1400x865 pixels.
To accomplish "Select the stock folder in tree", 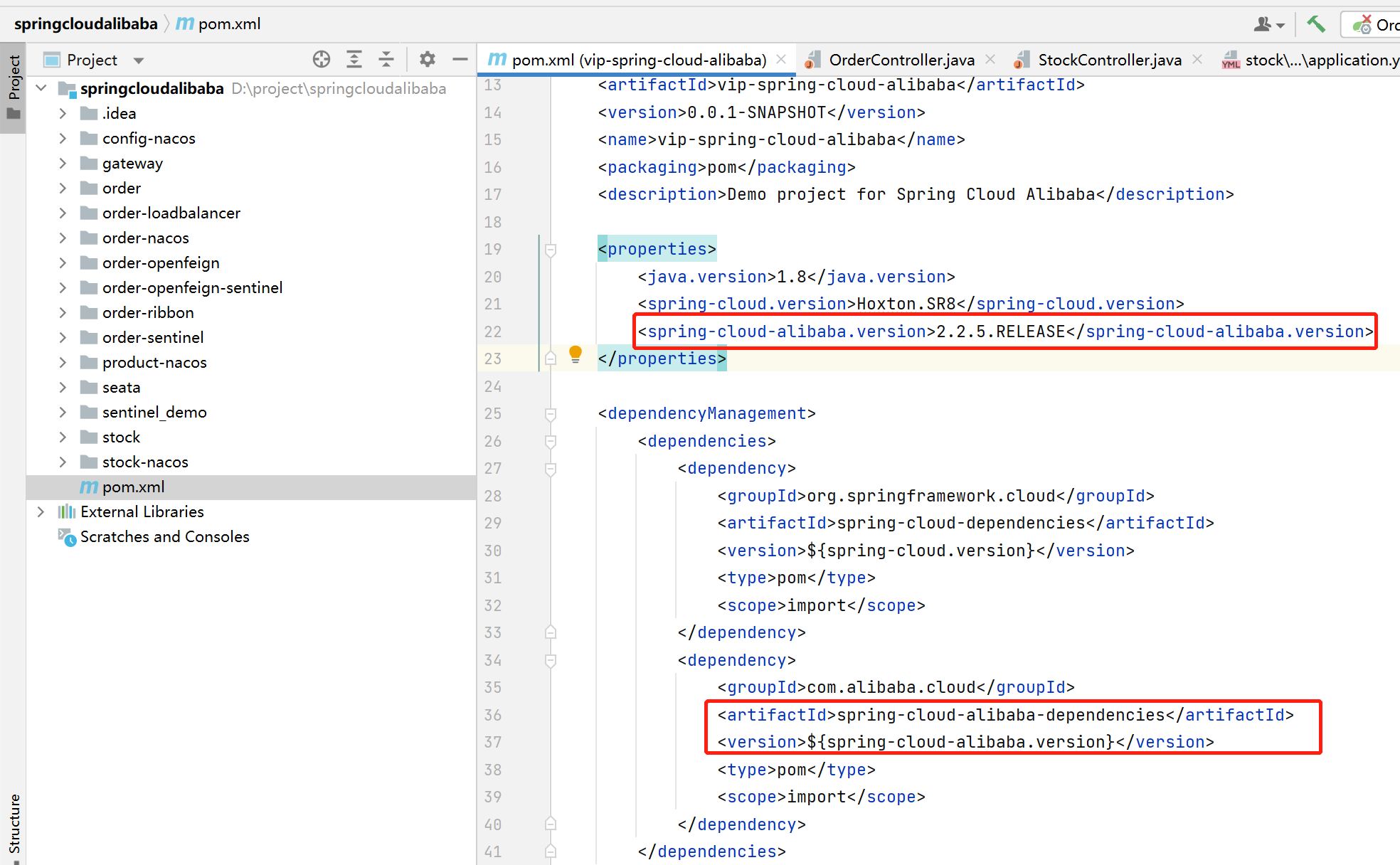I will pos(121,437).
